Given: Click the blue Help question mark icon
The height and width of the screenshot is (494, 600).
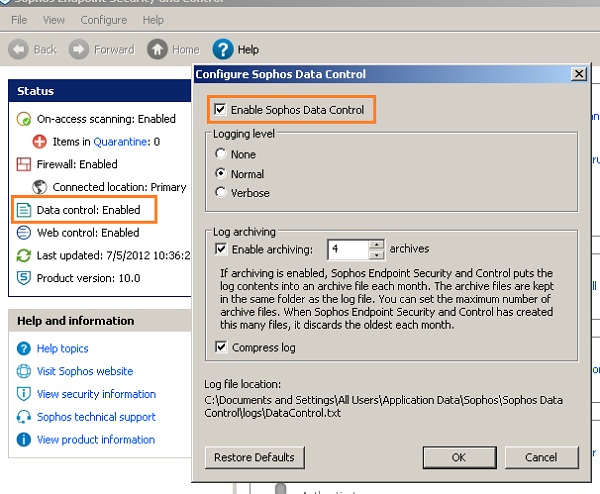Looking at the screenshot, I should click(223, 49).
